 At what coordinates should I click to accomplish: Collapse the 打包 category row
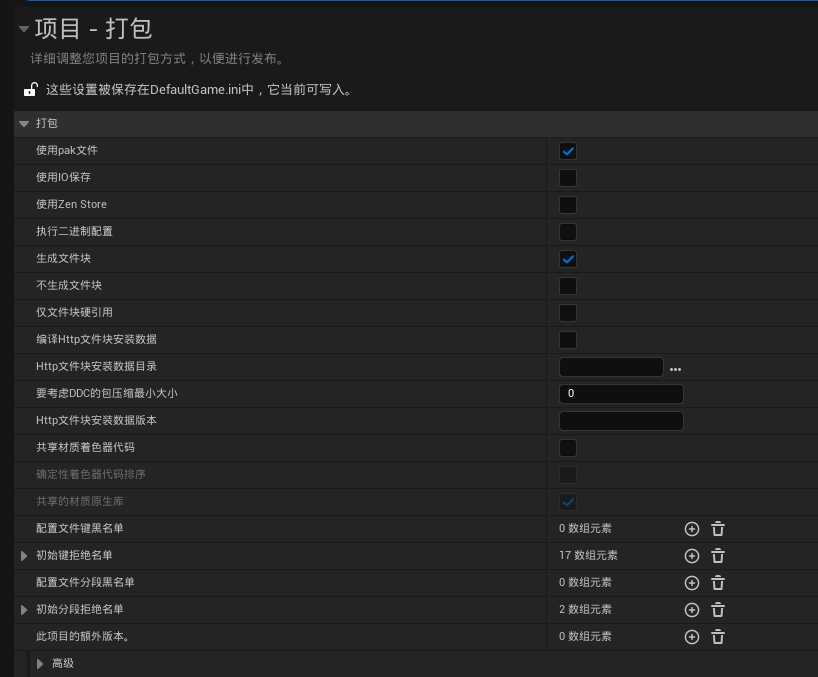[x=24, y=123]
